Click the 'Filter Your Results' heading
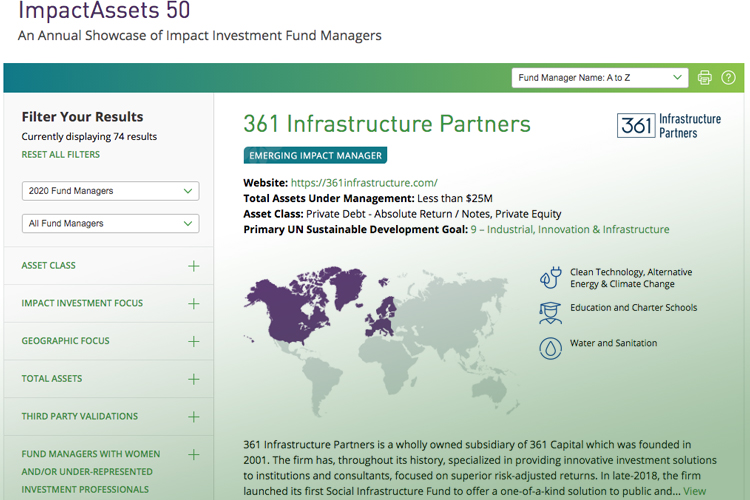Viewport: 750px width, 500px height. point(82,117)
